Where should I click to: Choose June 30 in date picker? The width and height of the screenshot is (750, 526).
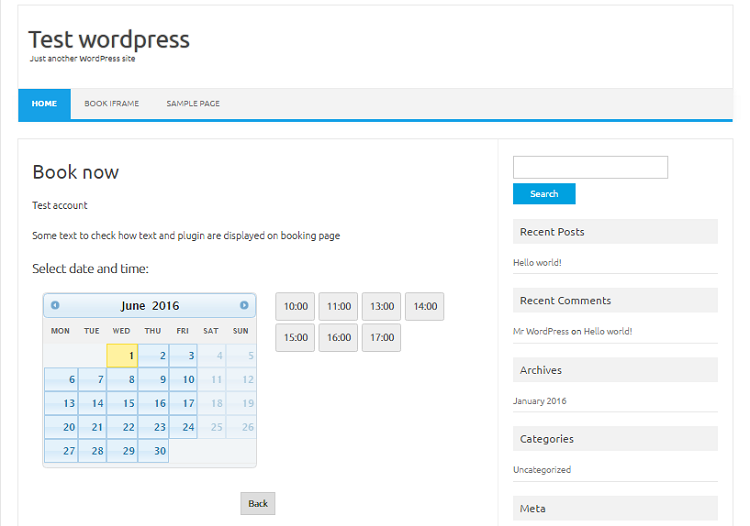tap(153, 451)
